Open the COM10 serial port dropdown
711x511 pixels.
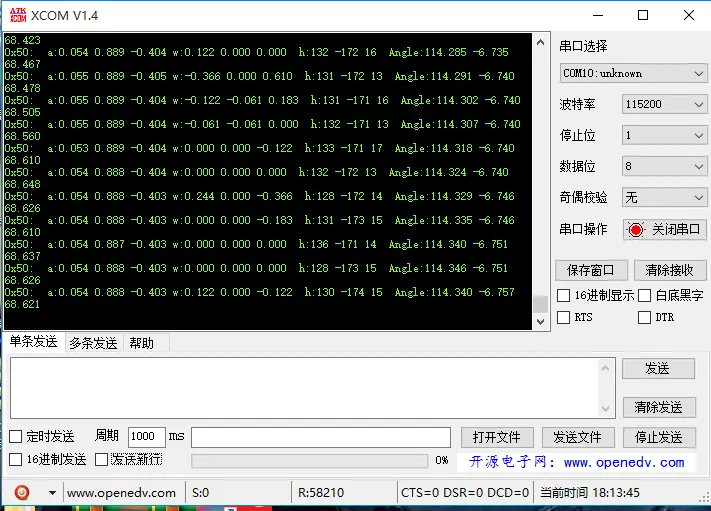click(633, 73)
